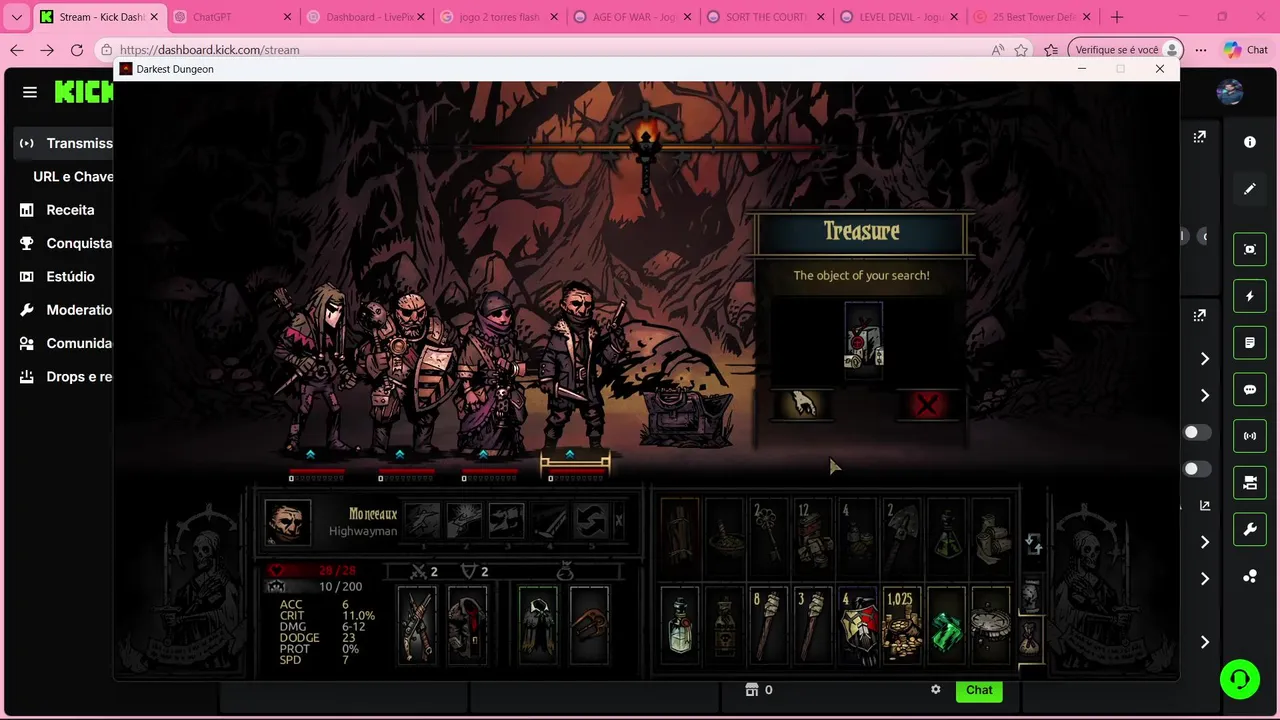Open chat settings gear icon
The width and height of the screenshot is (1280, 720).
pos(936,689)
